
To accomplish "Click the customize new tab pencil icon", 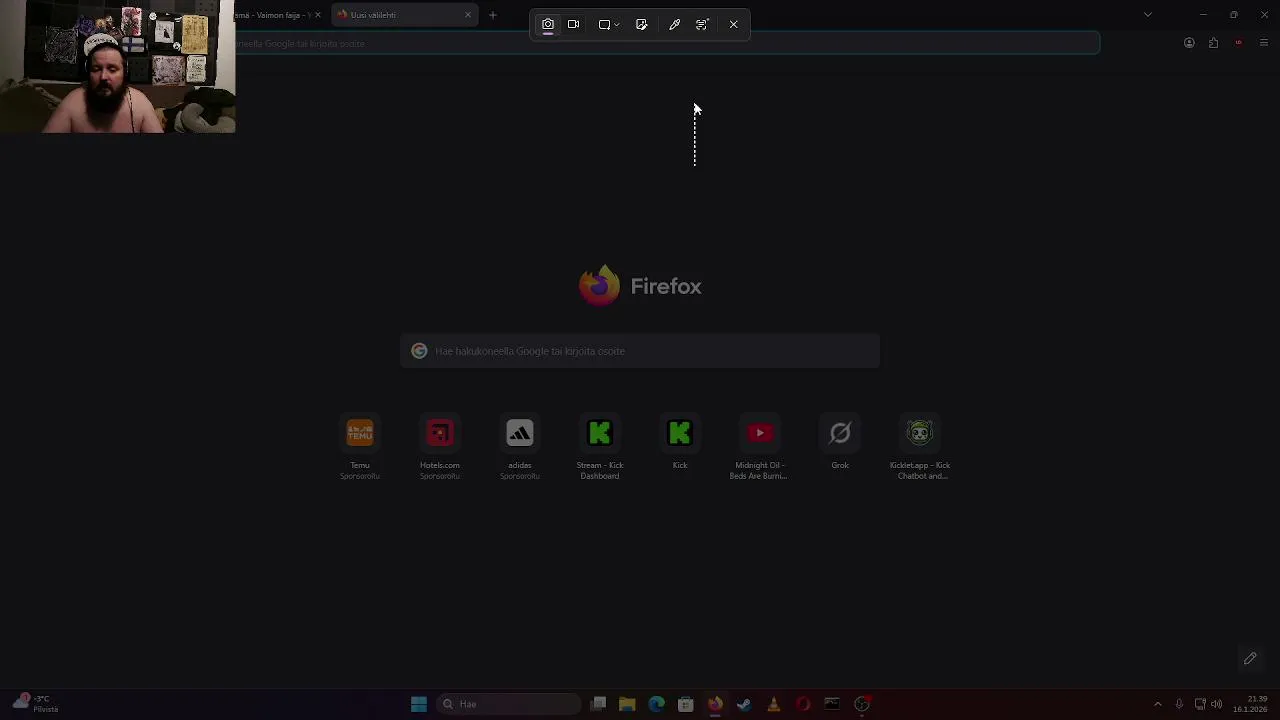I will [1250, 658].
